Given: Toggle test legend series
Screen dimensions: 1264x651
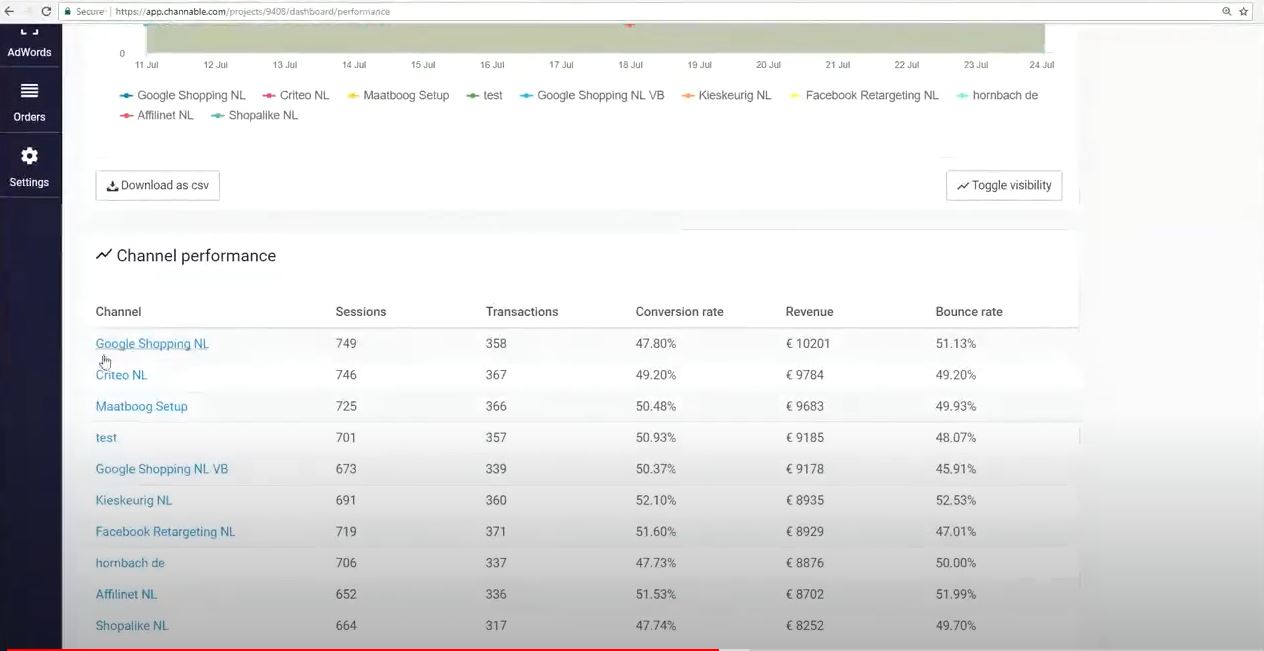Looking at the screenshot, I should tap(485, 95).
